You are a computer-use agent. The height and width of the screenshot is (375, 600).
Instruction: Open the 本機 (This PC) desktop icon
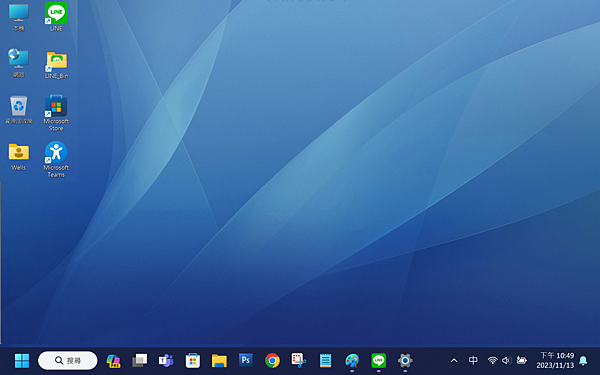point(18,17)
